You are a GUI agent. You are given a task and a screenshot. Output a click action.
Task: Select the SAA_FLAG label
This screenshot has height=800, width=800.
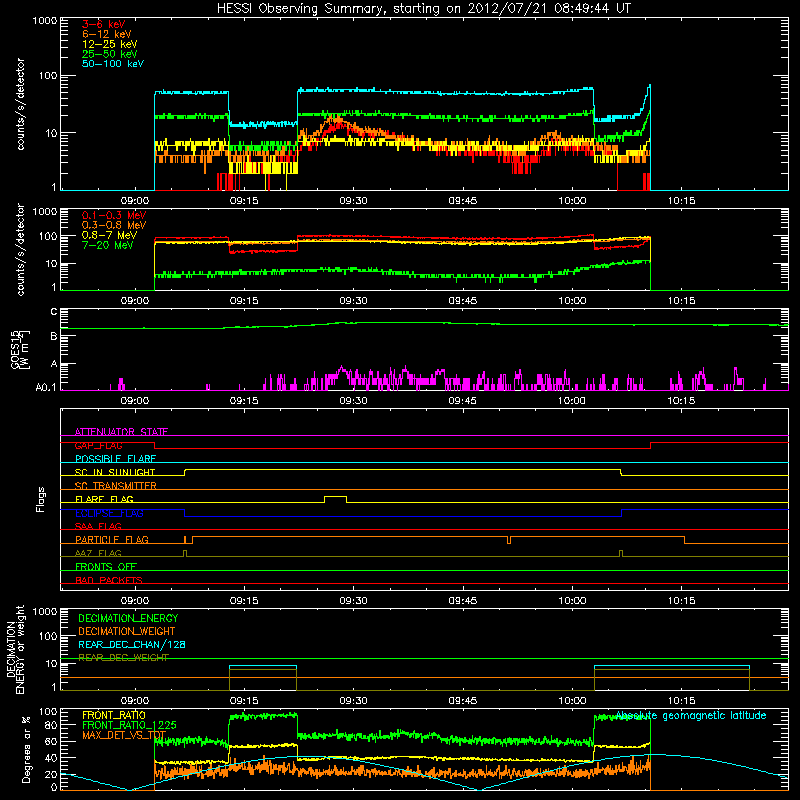[x=98, y=526]
